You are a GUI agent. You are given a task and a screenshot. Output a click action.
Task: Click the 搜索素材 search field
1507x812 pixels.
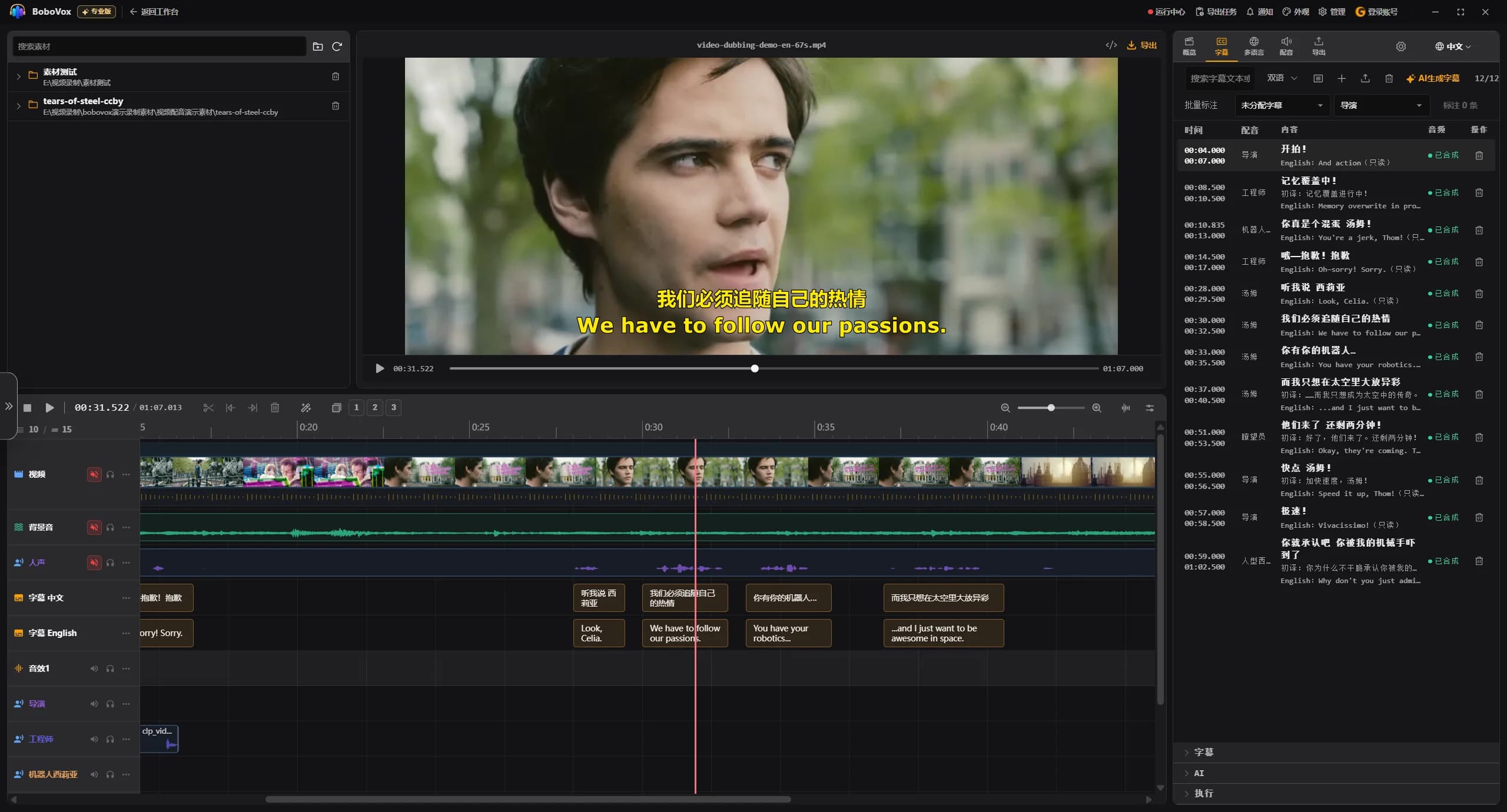pyautogui.click(x=159, y=46)
